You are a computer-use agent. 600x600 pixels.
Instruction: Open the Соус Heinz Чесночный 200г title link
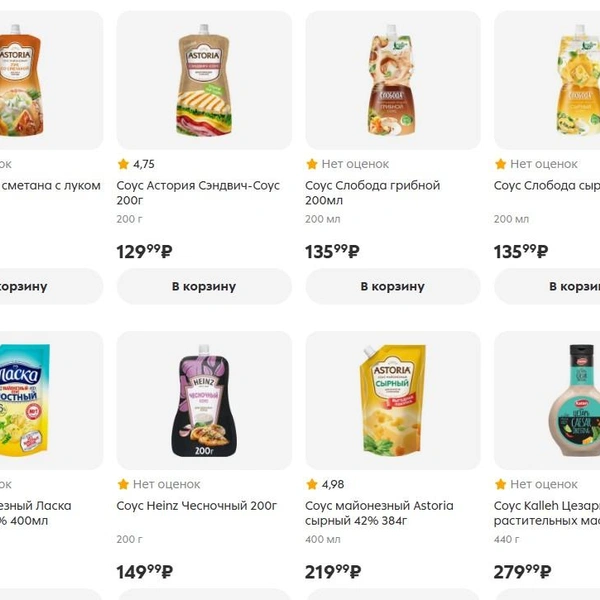coord(197,506)
